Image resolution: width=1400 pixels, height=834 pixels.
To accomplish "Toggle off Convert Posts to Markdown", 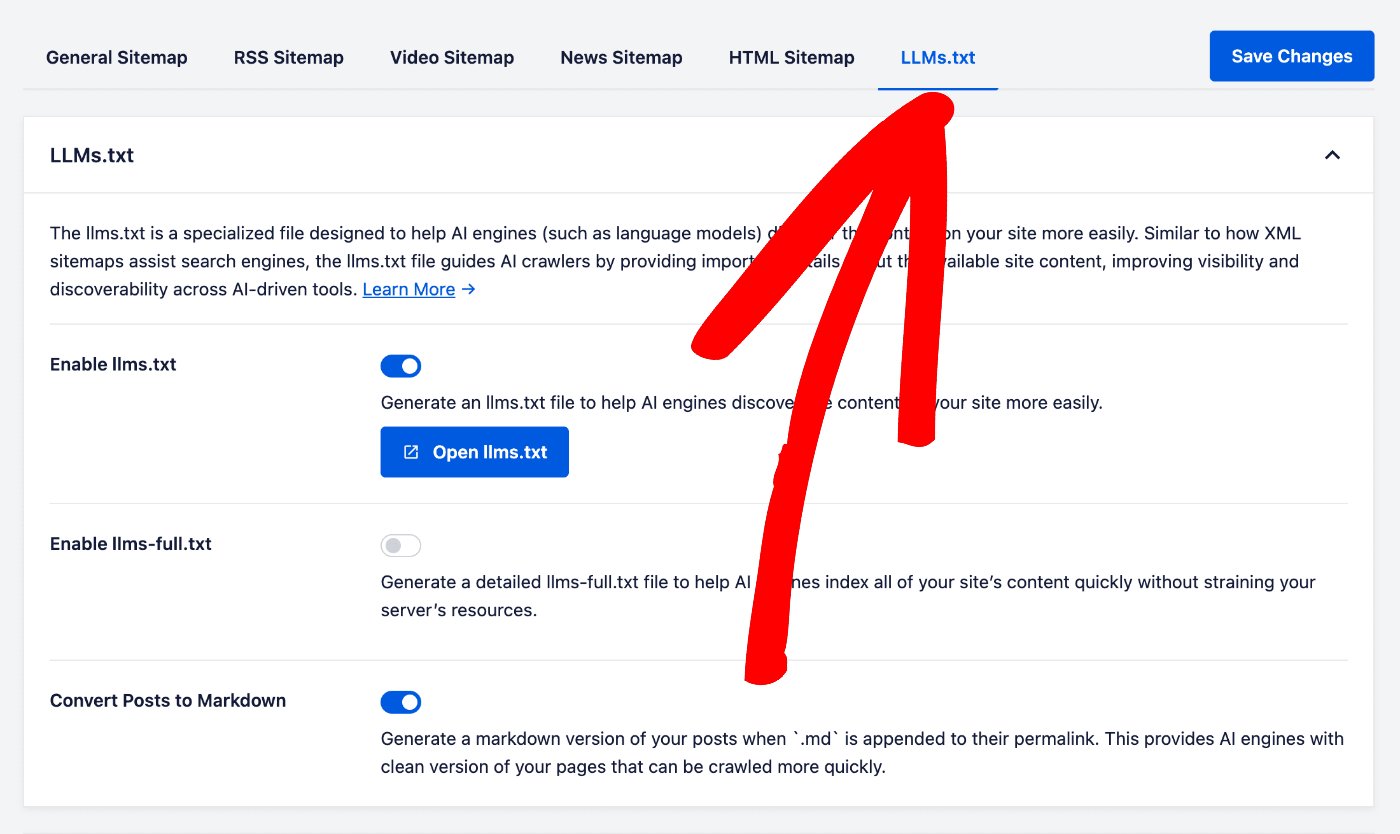I will (400, 702).
